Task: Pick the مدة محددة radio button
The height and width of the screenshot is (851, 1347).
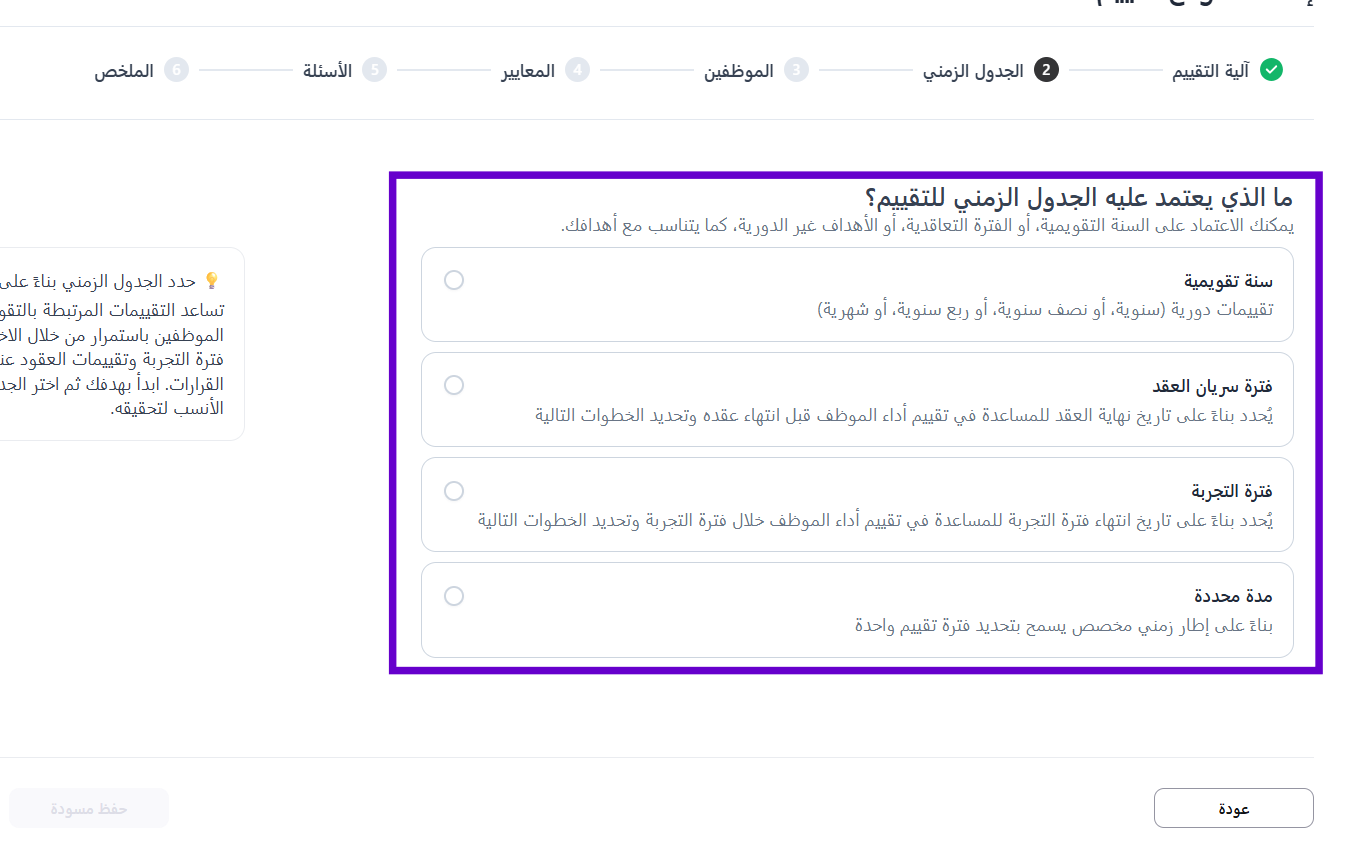Action: point(454,596)
